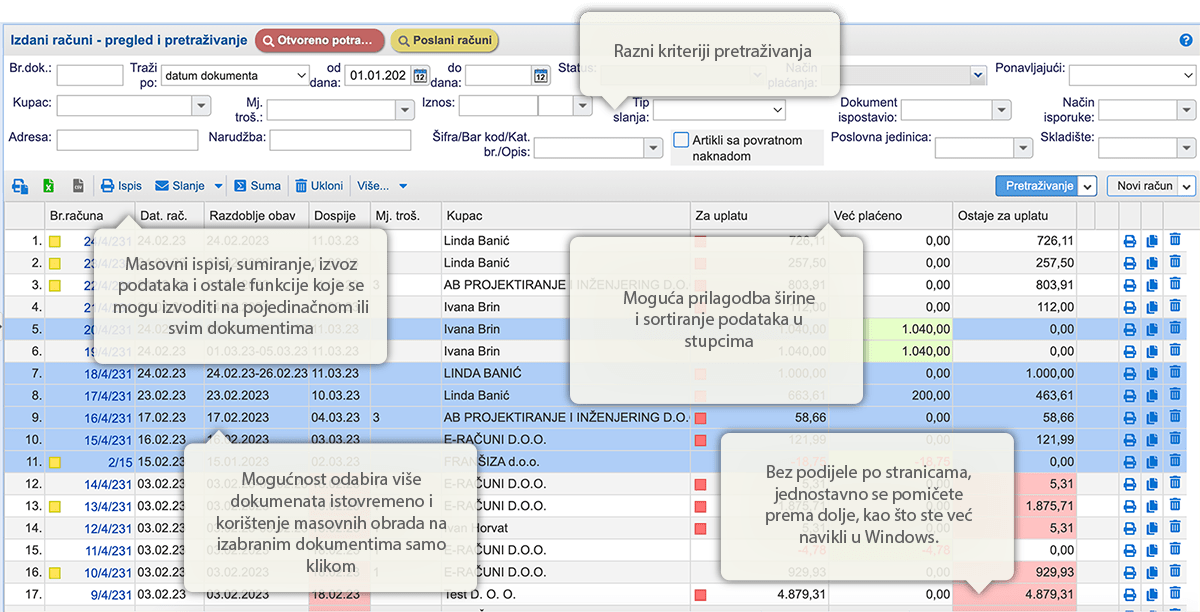Image resolution: width=1200 pixels, height=612 pixels.
Task: Click the Narudžba input field
Action: (340, 140)
